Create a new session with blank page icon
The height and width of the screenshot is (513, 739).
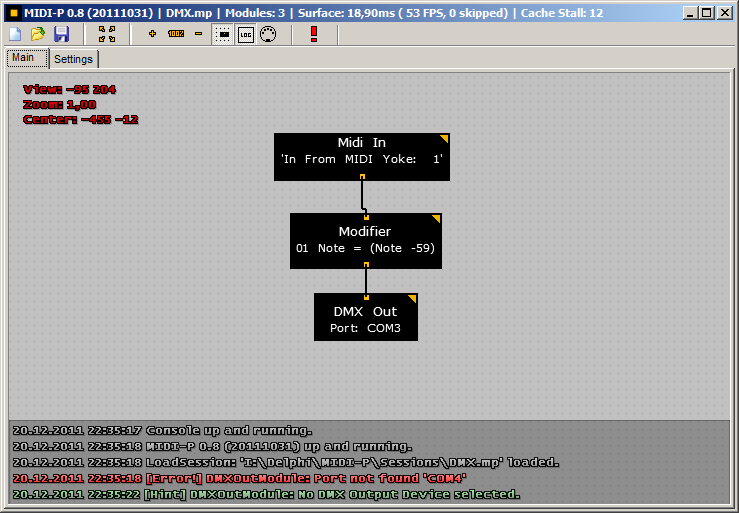pos(15,34)
